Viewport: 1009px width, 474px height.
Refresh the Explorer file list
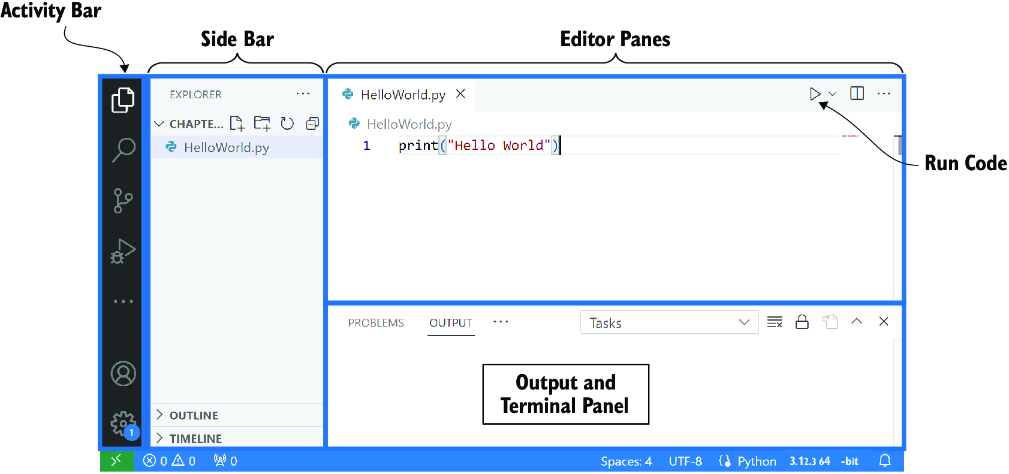tap(287, 123)
